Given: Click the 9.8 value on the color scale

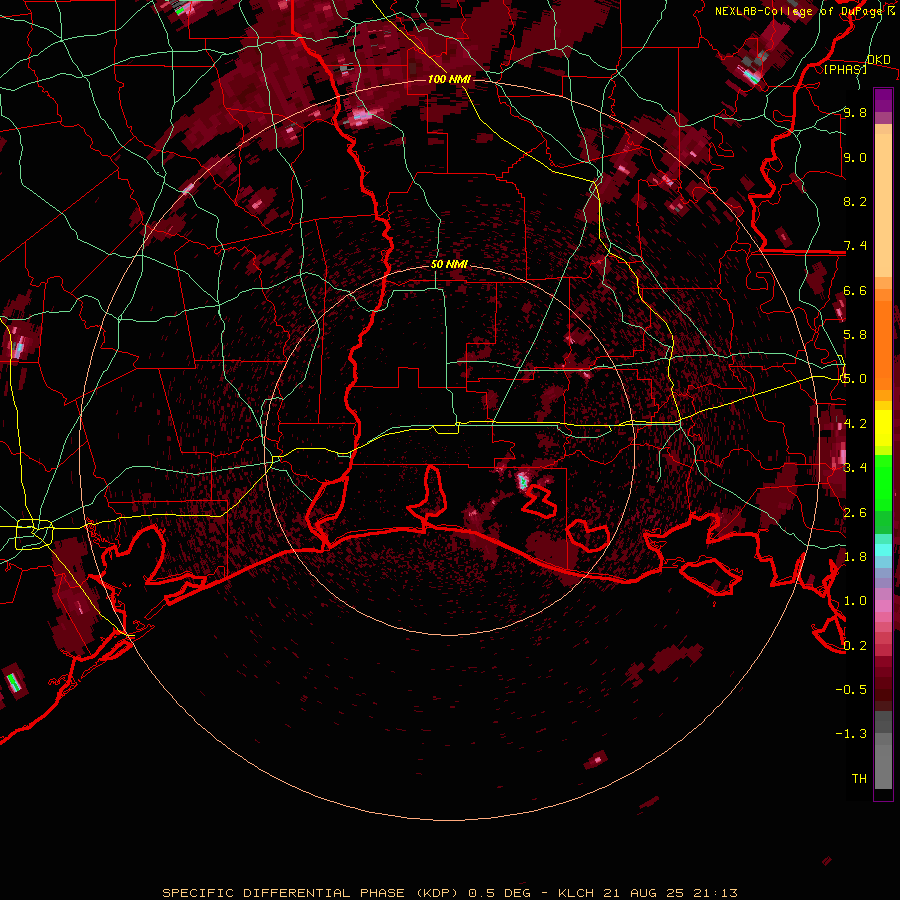Looking at the screenshot, I should click(855, 112).
